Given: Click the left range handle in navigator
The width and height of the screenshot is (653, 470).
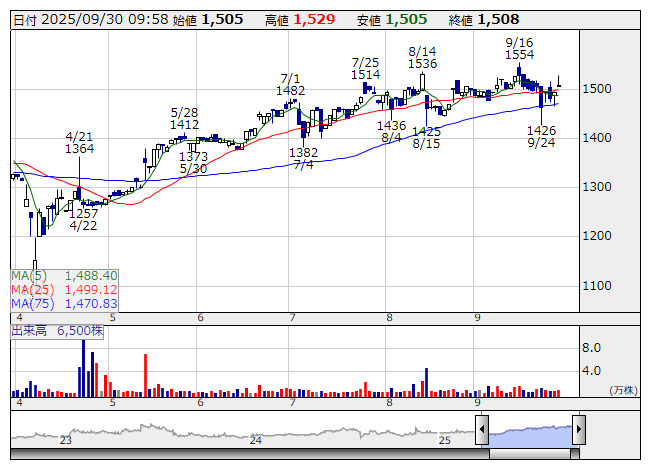Looking at the screenshot, I should (482, 431).
